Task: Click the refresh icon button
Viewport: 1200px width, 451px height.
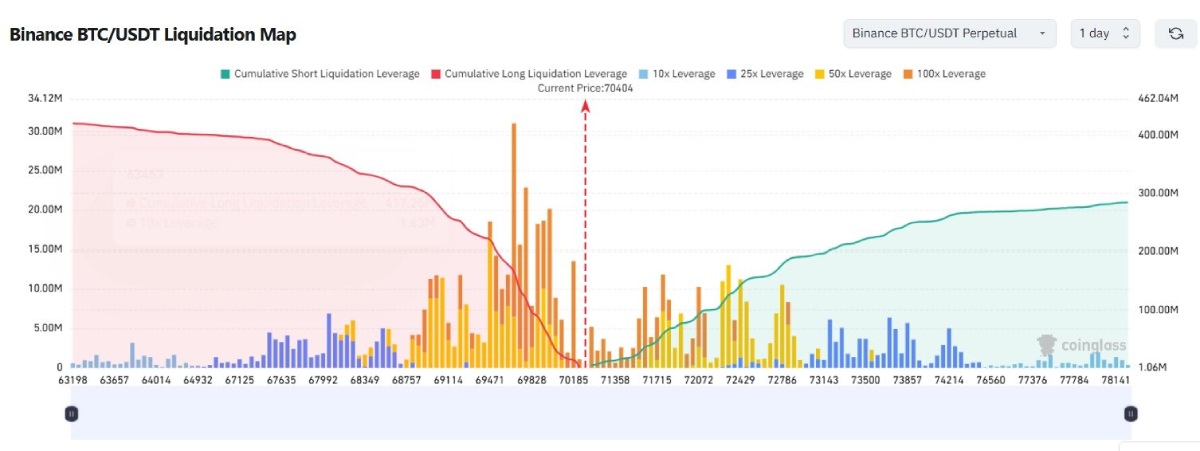Action: (x=1176, y=34)
